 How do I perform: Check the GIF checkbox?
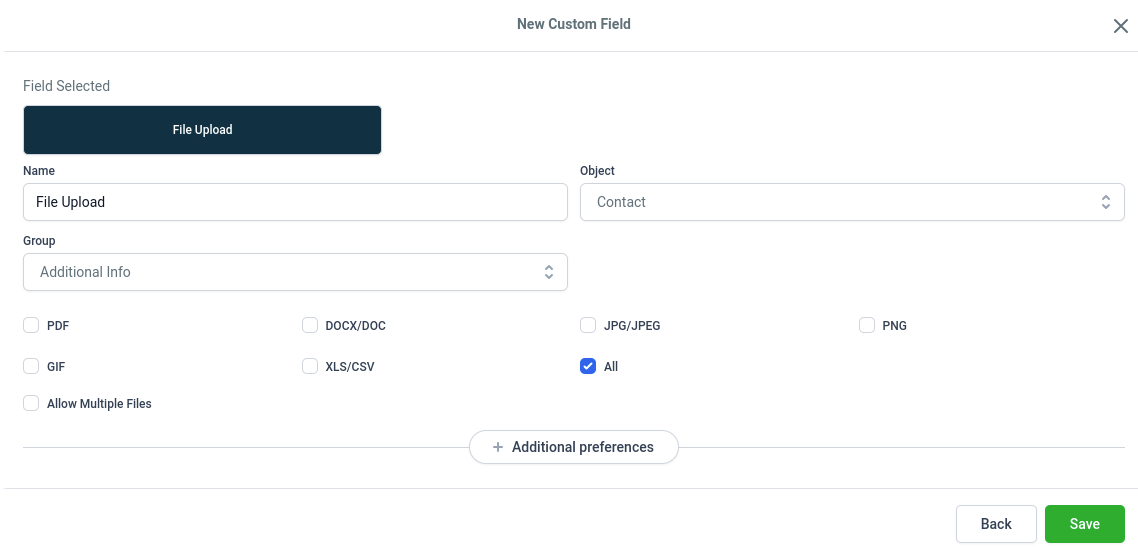click(x=31, y=366)
